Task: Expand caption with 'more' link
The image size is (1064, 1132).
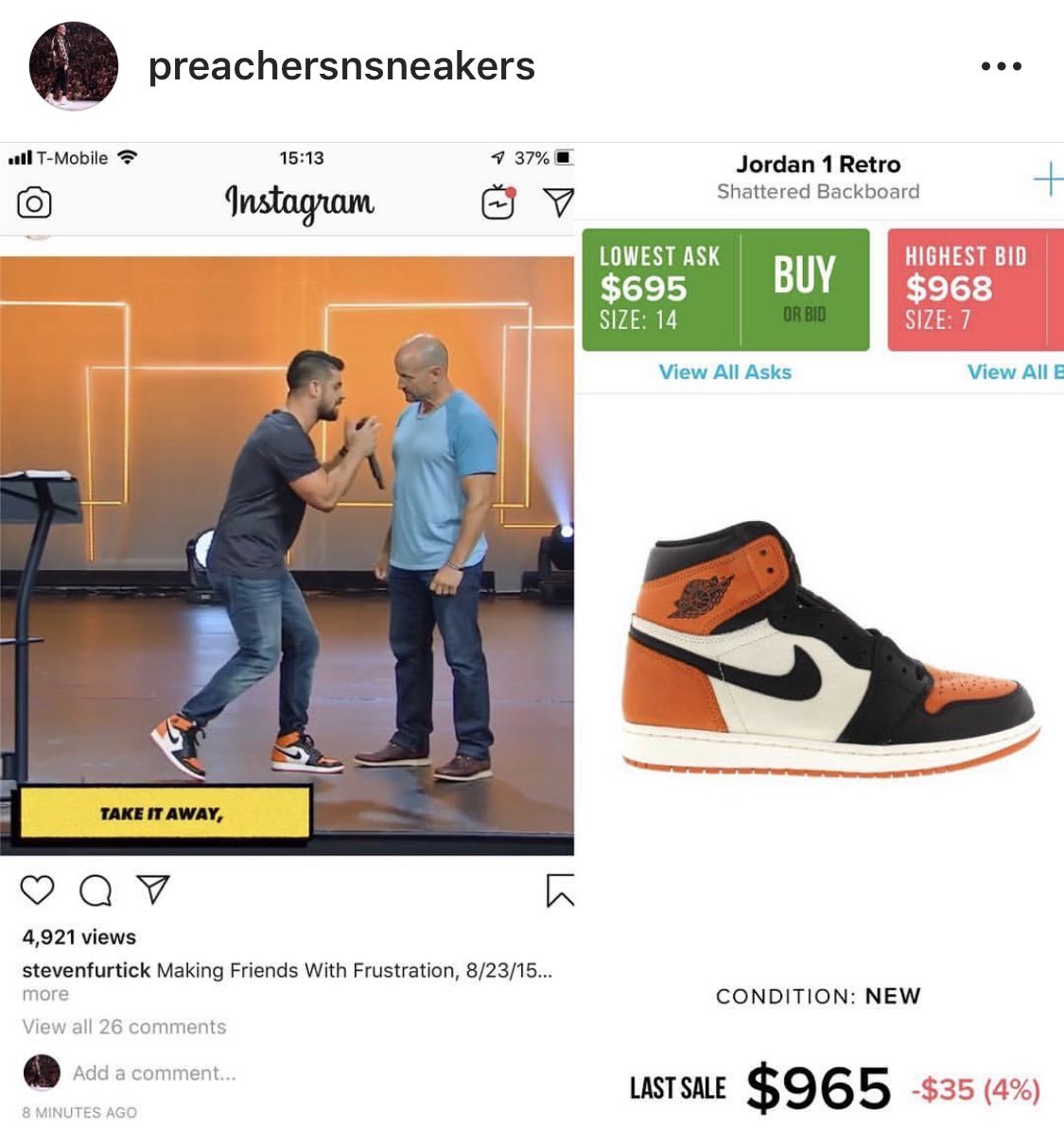Action: [45, 994]
